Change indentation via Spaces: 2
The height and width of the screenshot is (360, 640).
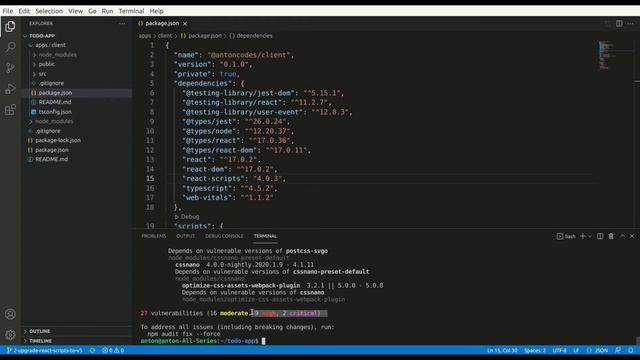[535, 350]
